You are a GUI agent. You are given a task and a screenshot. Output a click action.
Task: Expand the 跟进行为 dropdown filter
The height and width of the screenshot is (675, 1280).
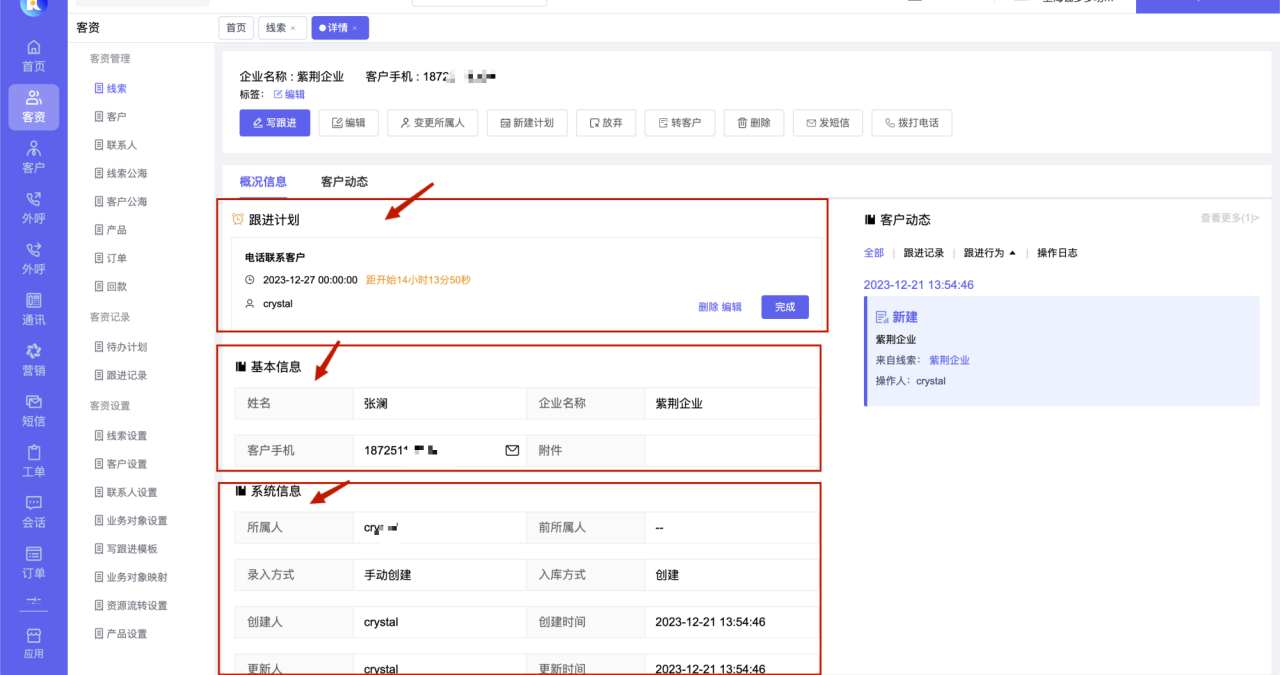(989, 253)
